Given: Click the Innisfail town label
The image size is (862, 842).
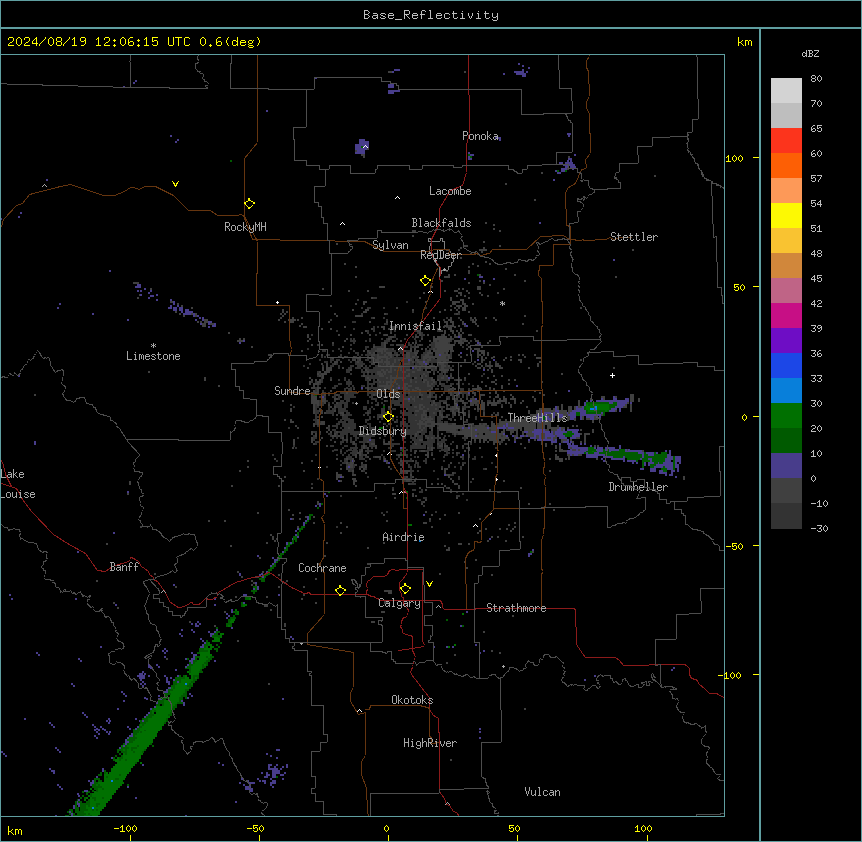Looking at the screenshot, I should point(415,326).
